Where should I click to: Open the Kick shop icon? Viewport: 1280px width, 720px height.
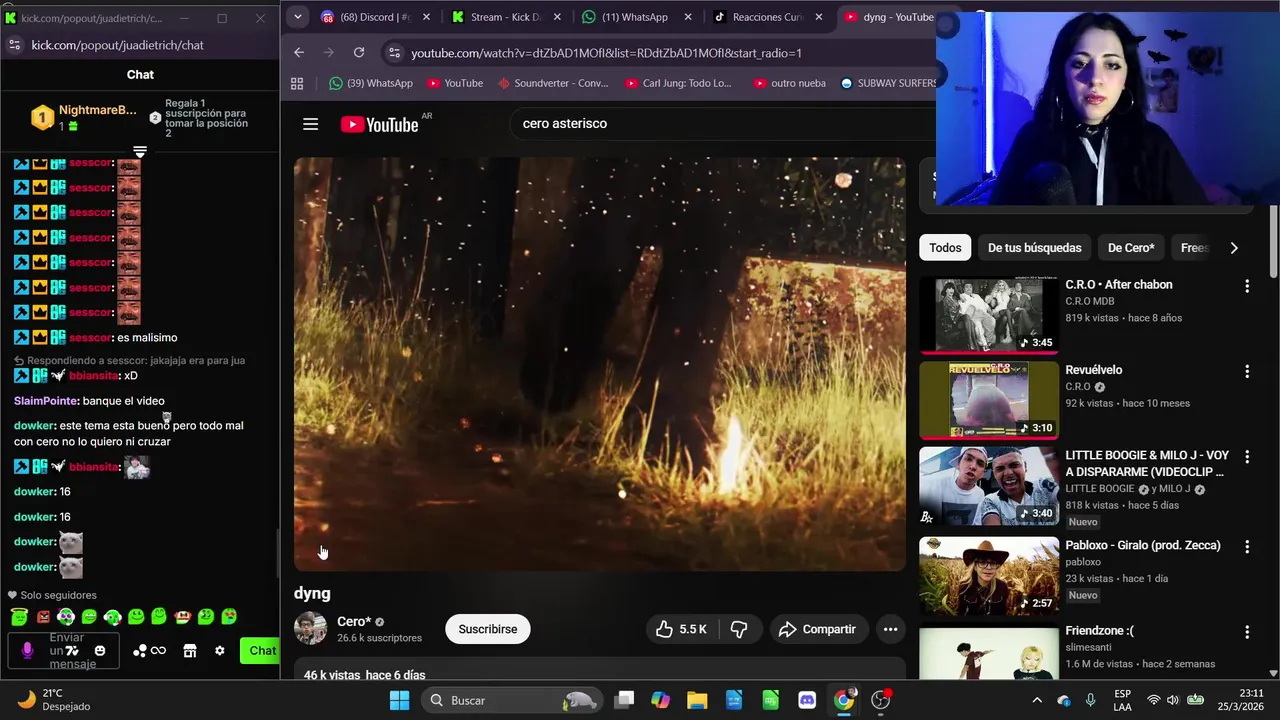click(190, 651)
